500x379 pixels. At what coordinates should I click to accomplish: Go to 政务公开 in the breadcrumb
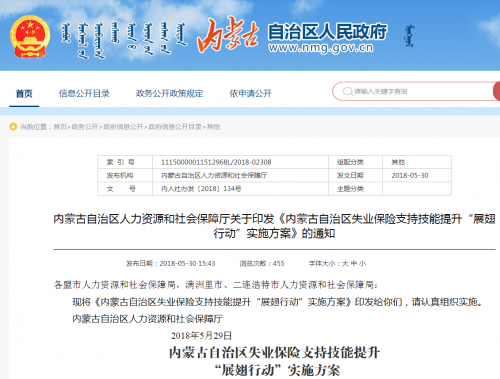tap(85, 127)
